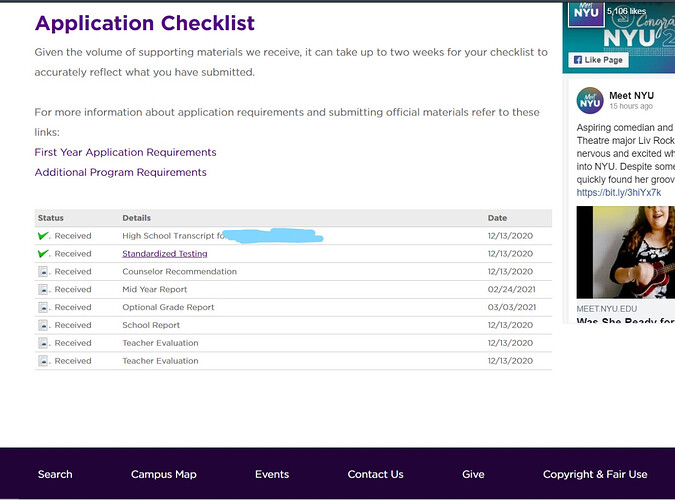Viewport: 675px width, 500px height.
Task: Click Meet NYU round profile avatar
Action: (x=590, y=100)
